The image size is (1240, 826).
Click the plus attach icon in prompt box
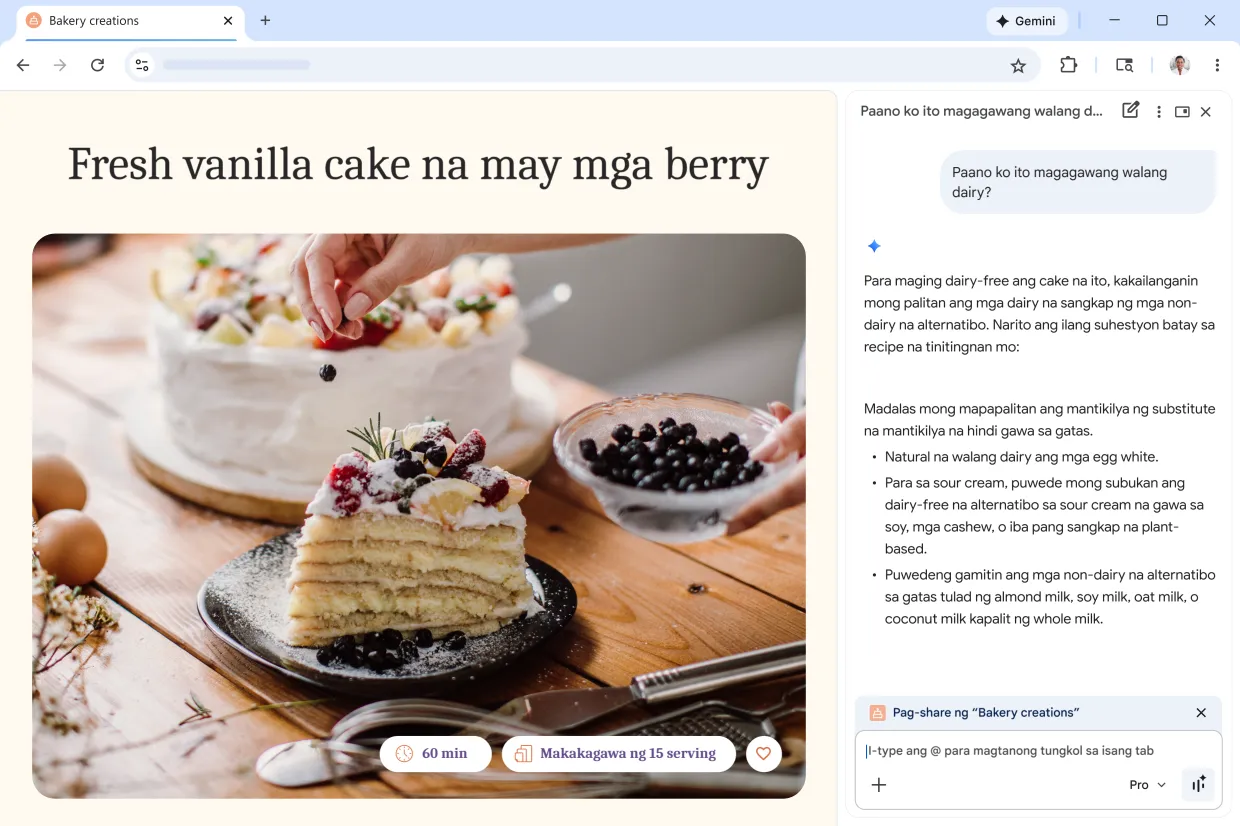[879, 785]
